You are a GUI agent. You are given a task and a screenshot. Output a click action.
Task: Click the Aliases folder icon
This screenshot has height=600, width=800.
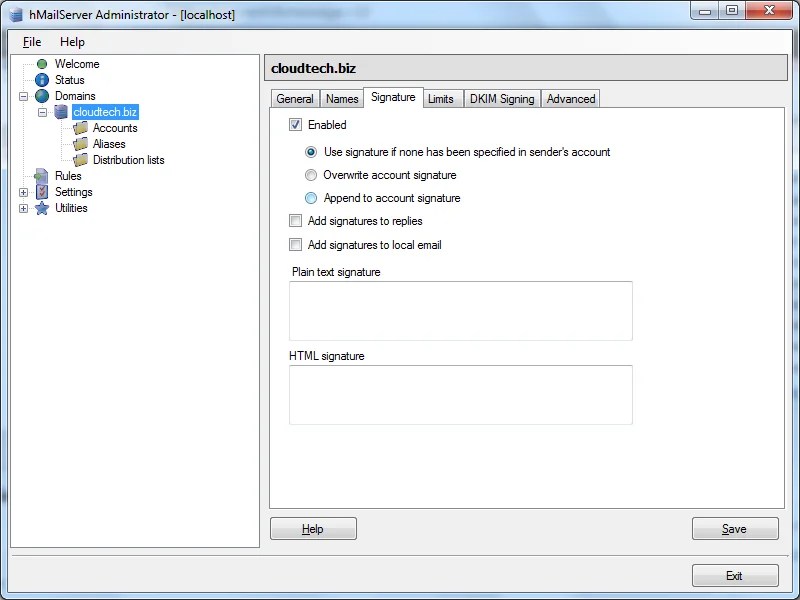pyautogui.click(x=80, y=144)
